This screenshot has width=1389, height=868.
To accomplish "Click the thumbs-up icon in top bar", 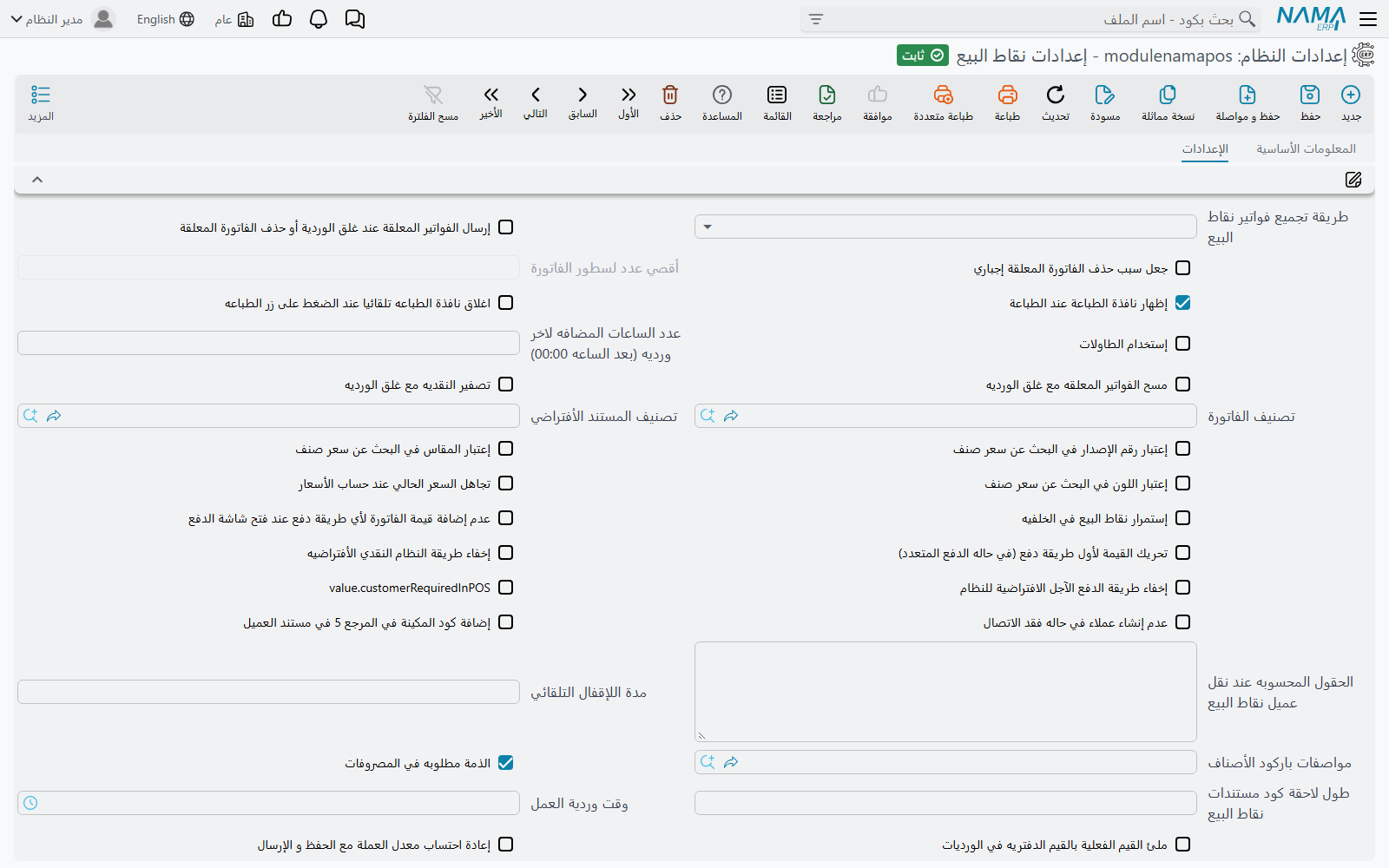I will [282, 19].
